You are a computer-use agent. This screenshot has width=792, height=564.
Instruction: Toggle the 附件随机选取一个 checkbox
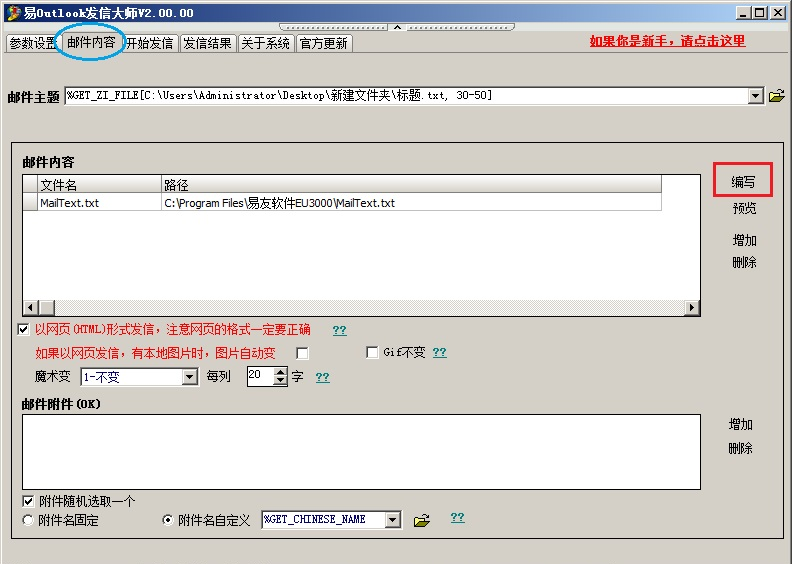[28, 501]
